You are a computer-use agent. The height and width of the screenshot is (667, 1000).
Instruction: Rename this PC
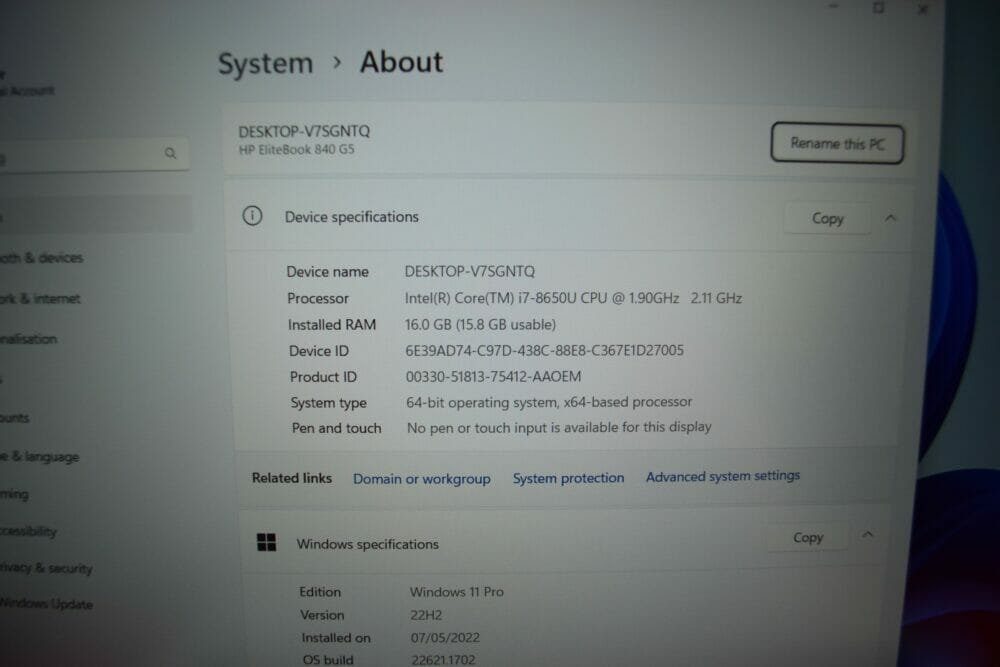tap(837, 143)
